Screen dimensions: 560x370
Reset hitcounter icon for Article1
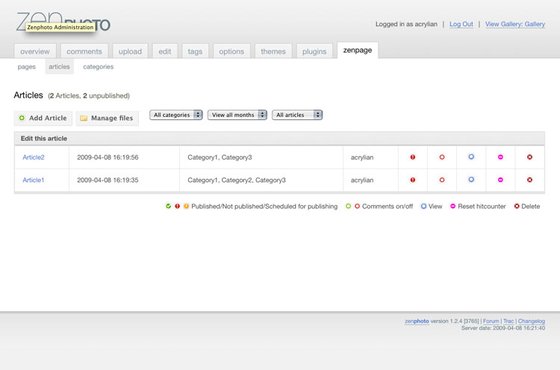(500, 180)
